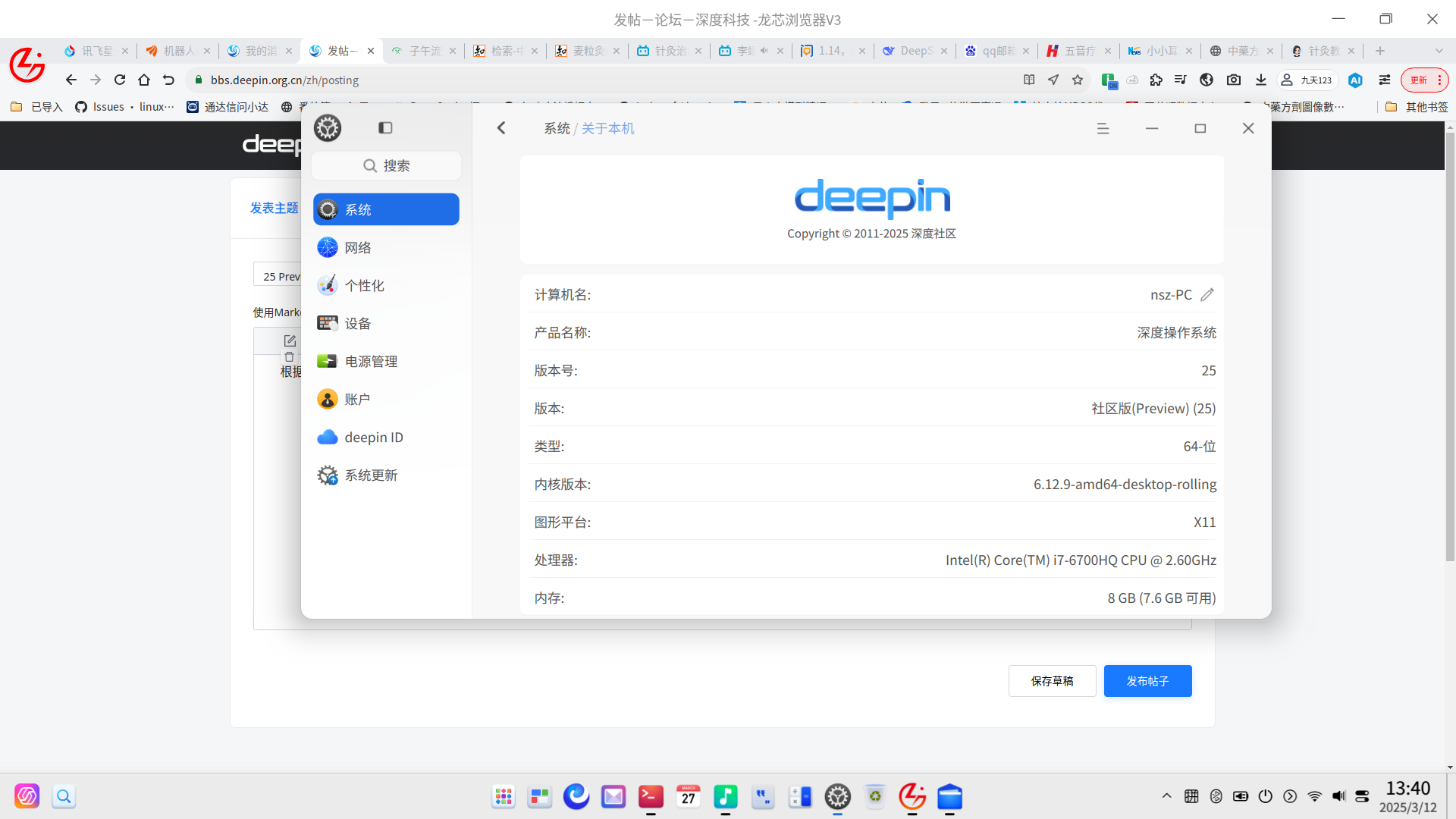Click the pencil icon beside nsz-PC

pyautogui.click(x=1207, y=294)
